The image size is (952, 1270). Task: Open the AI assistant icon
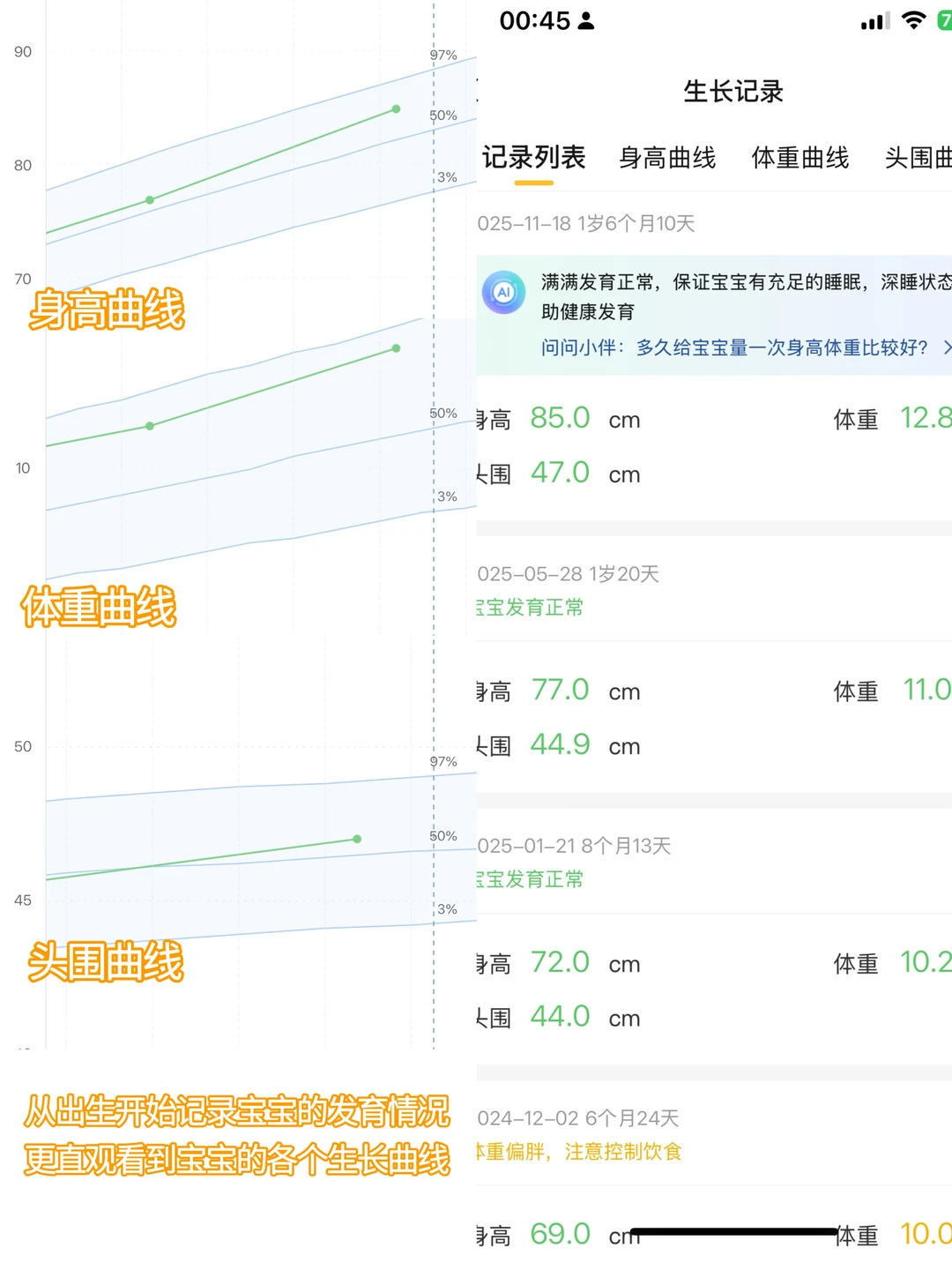(x=503, y=294)
